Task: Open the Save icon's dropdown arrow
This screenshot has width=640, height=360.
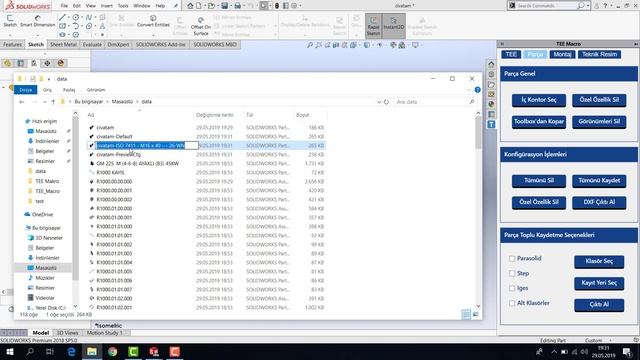Action: click(x=231, y=6)
